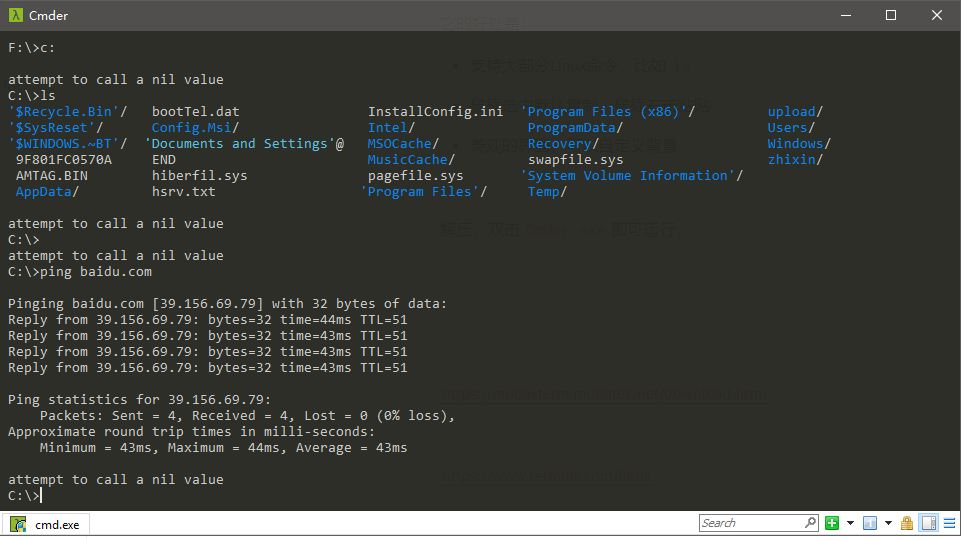Expand the console list dropdown arrow

point(888,523)
